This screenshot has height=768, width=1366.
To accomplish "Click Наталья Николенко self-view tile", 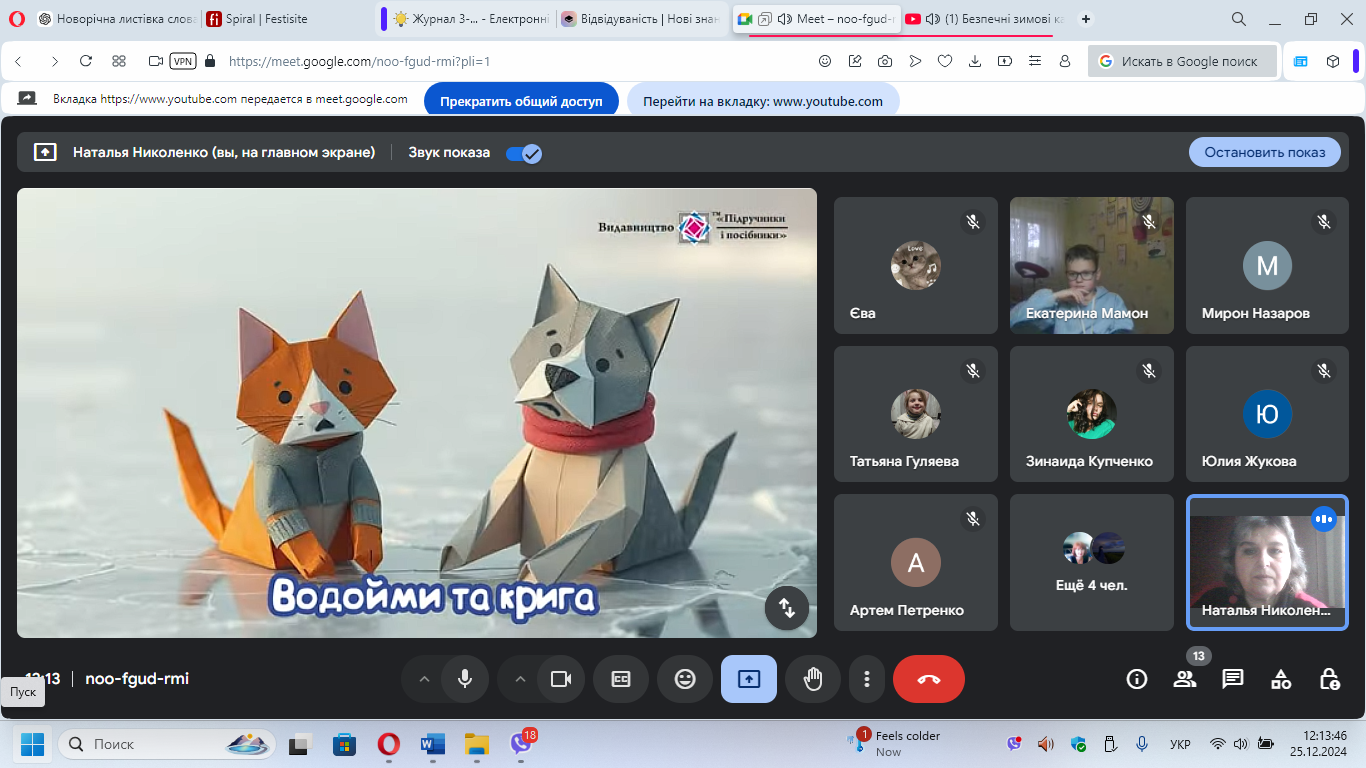I will click(1268, 562).
